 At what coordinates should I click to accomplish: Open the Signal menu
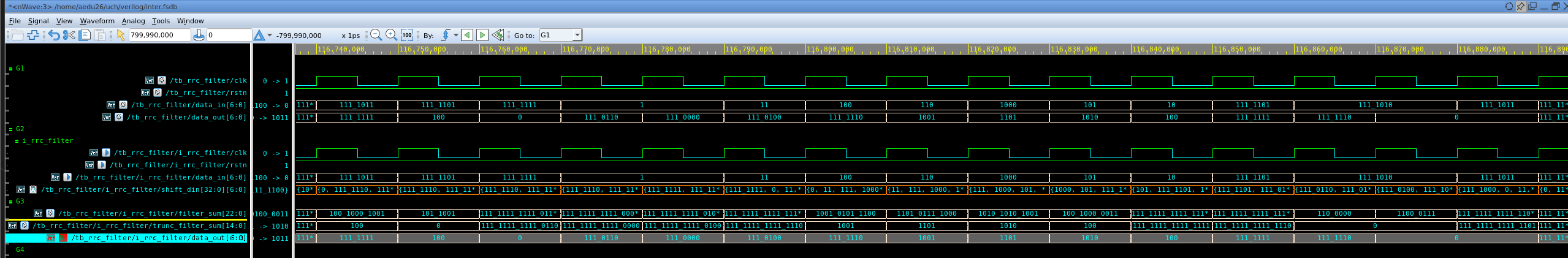38,21
